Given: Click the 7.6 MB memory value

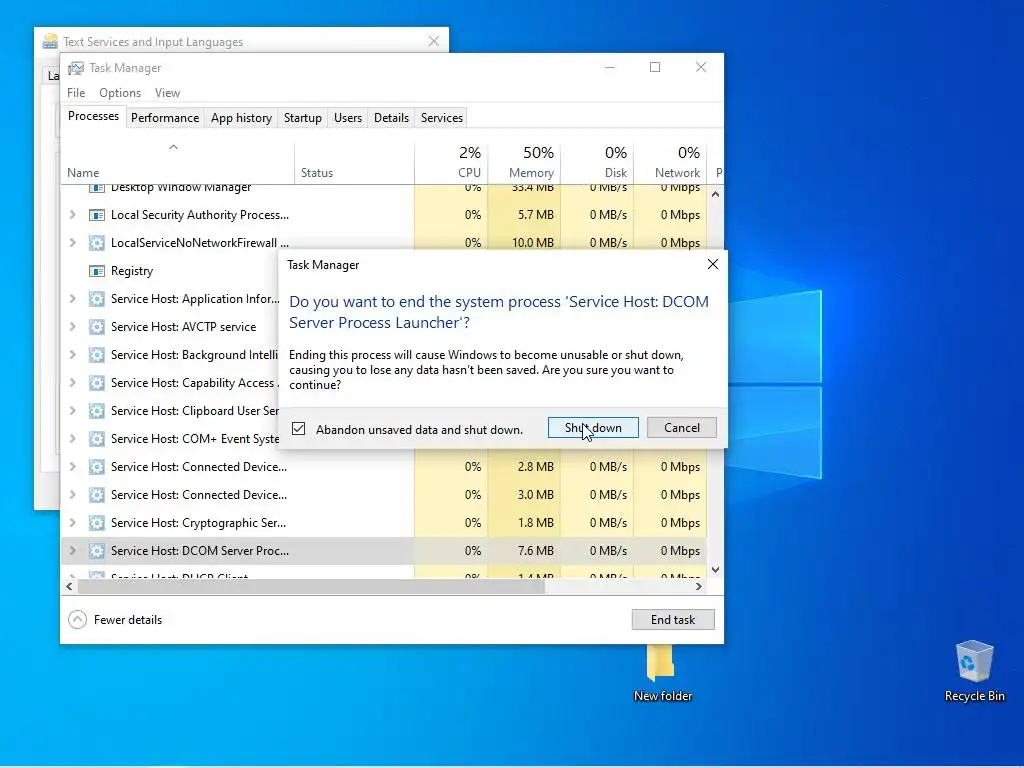Looking at the screenshot, I should [x=536, y=551].
